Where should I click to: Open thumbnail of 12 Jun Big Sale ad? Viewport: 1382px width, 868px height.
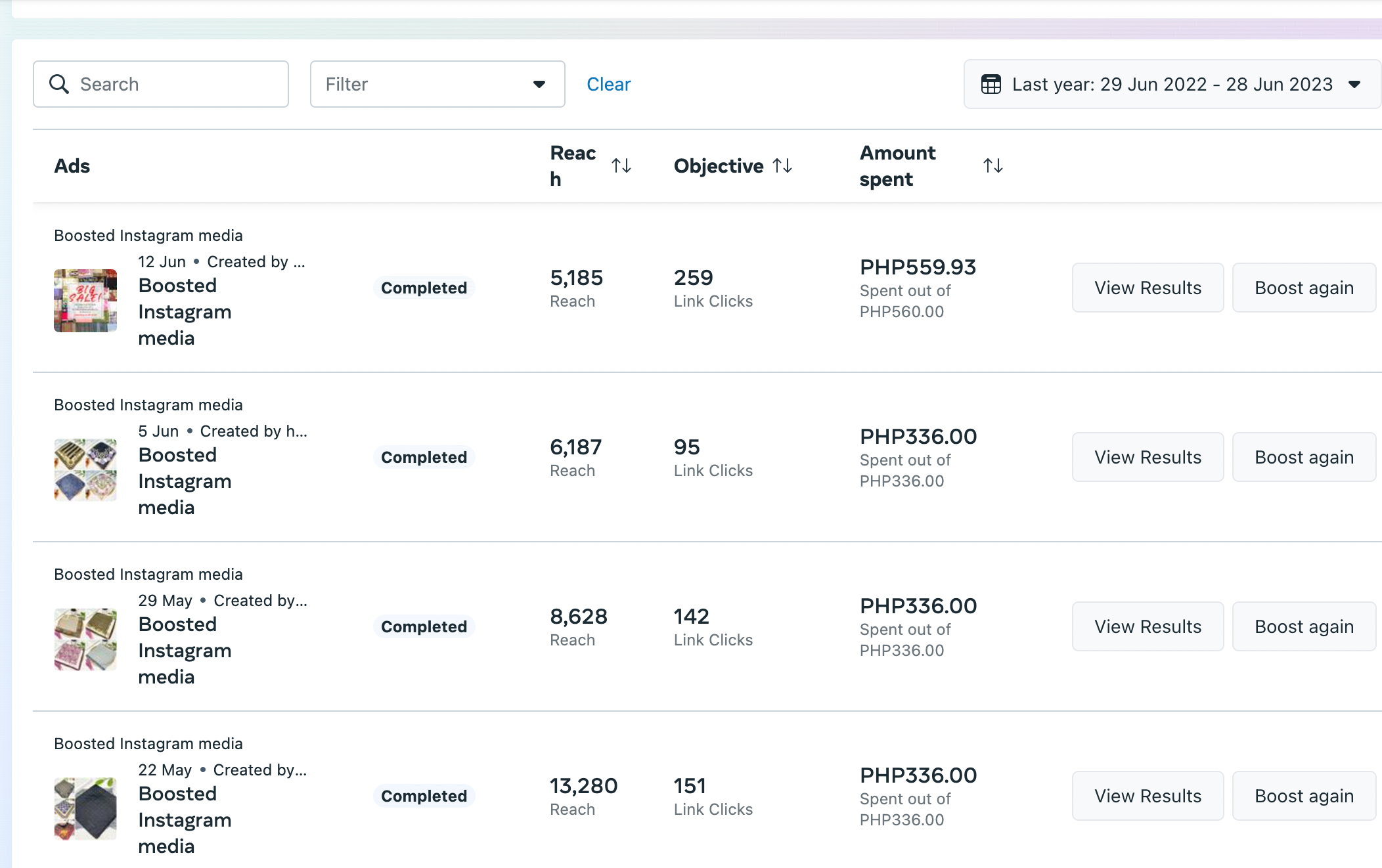pos(85,301)
